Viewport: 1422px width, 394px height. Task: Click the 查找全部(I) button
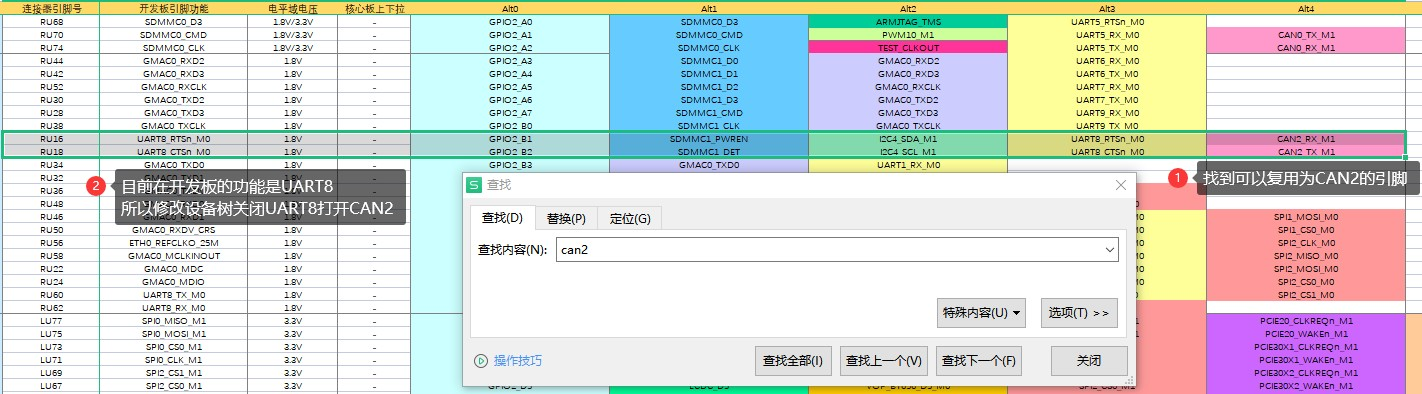point(793,361)
